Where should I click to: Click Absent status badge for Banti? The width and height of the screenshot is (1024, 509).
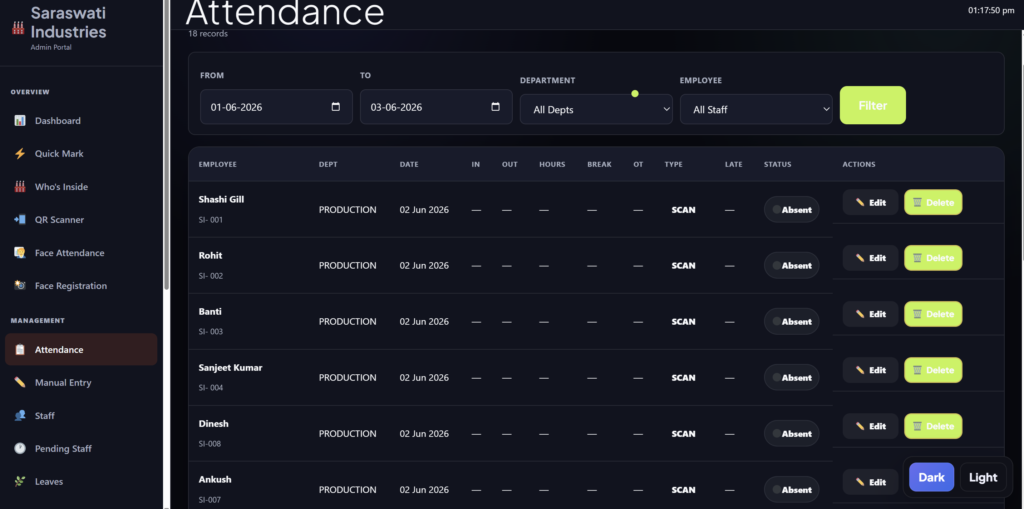pyautogui.click(x=792, y=321)
